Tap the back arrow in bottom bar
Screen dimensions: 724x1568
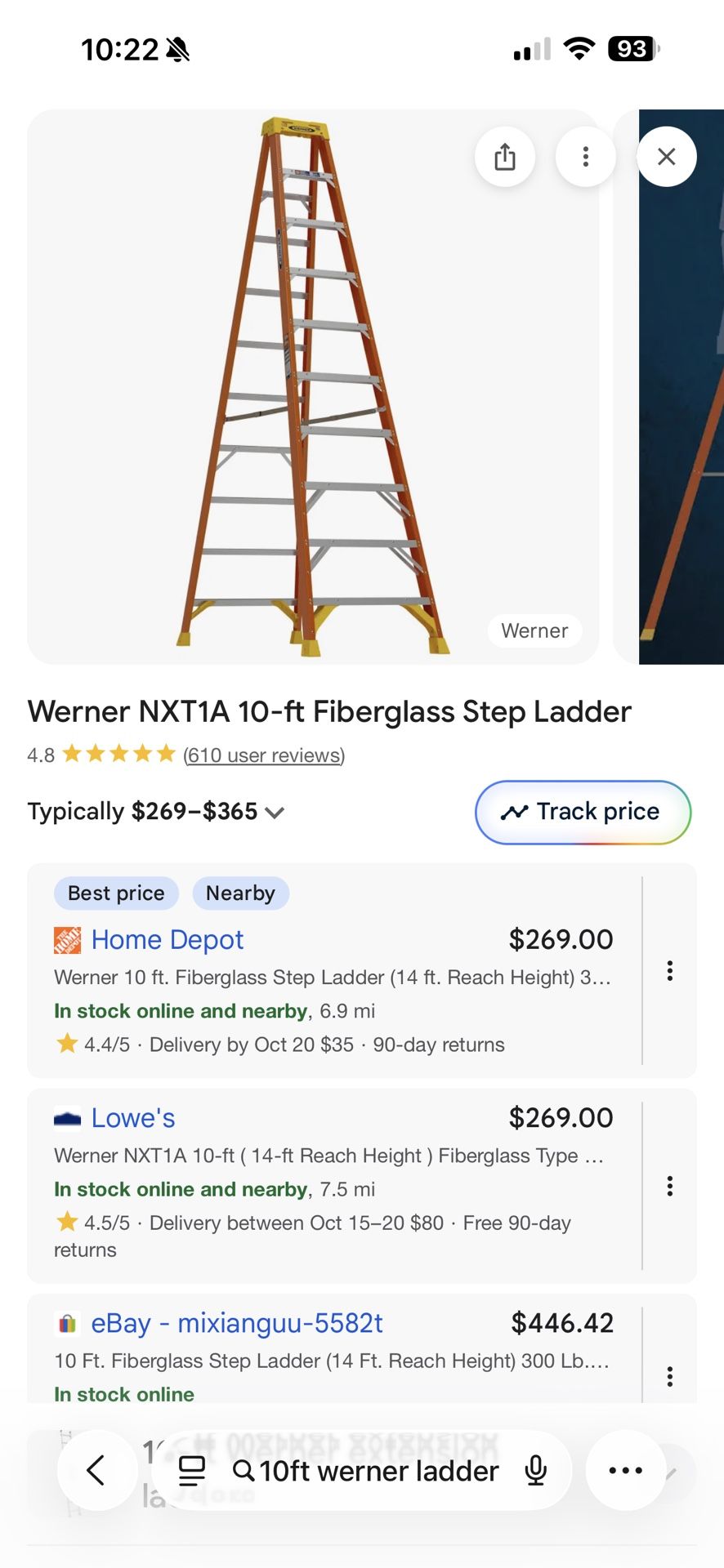(x=96, y=1471)
